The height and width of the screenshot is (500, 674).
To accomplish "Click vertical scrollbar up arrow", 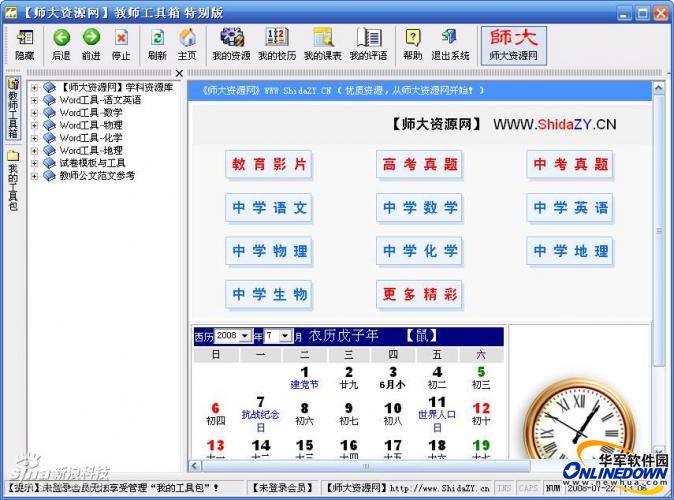I will point(658,89).
